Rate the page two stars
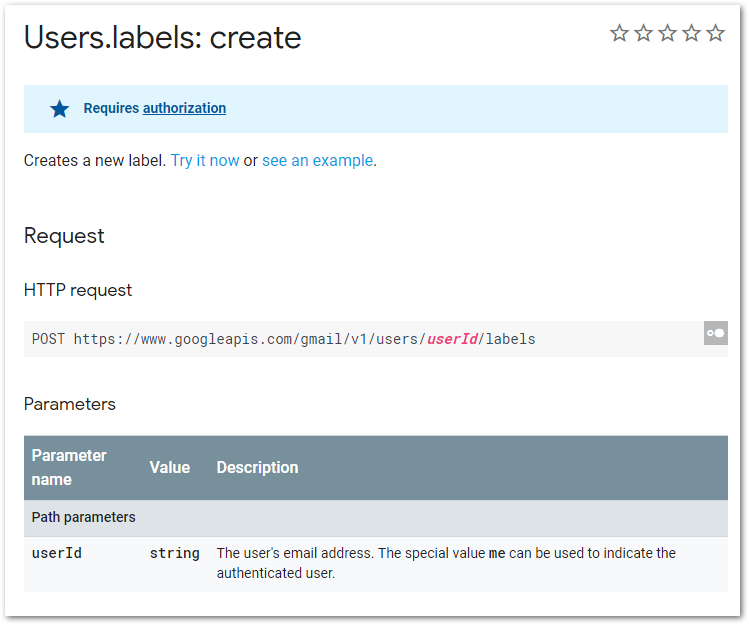Viewport: 749px width, 625px height. 643,33
